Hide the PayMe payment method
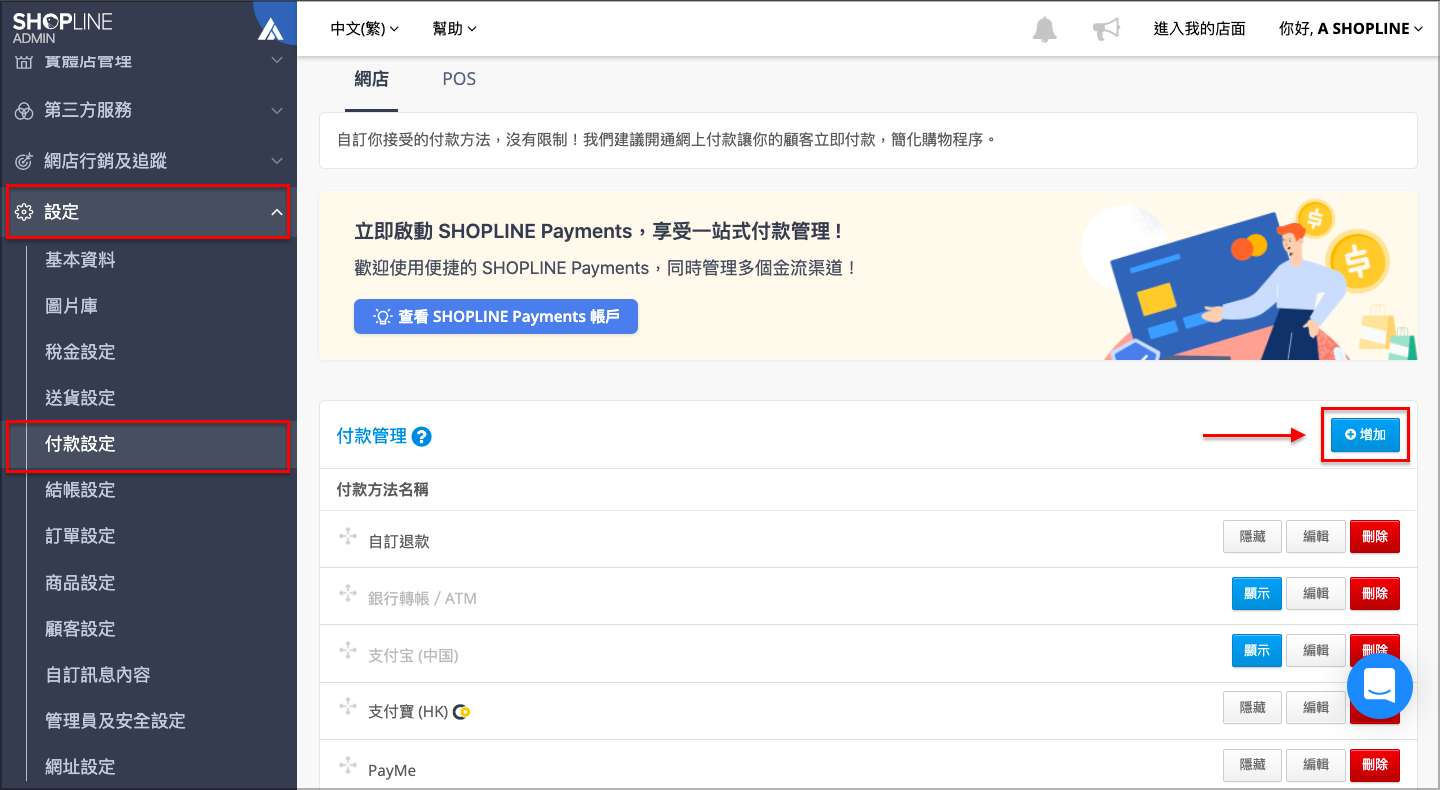The width and height of the screenshot is (1440, 790). pyautogui.click(x=1252, y=765)
